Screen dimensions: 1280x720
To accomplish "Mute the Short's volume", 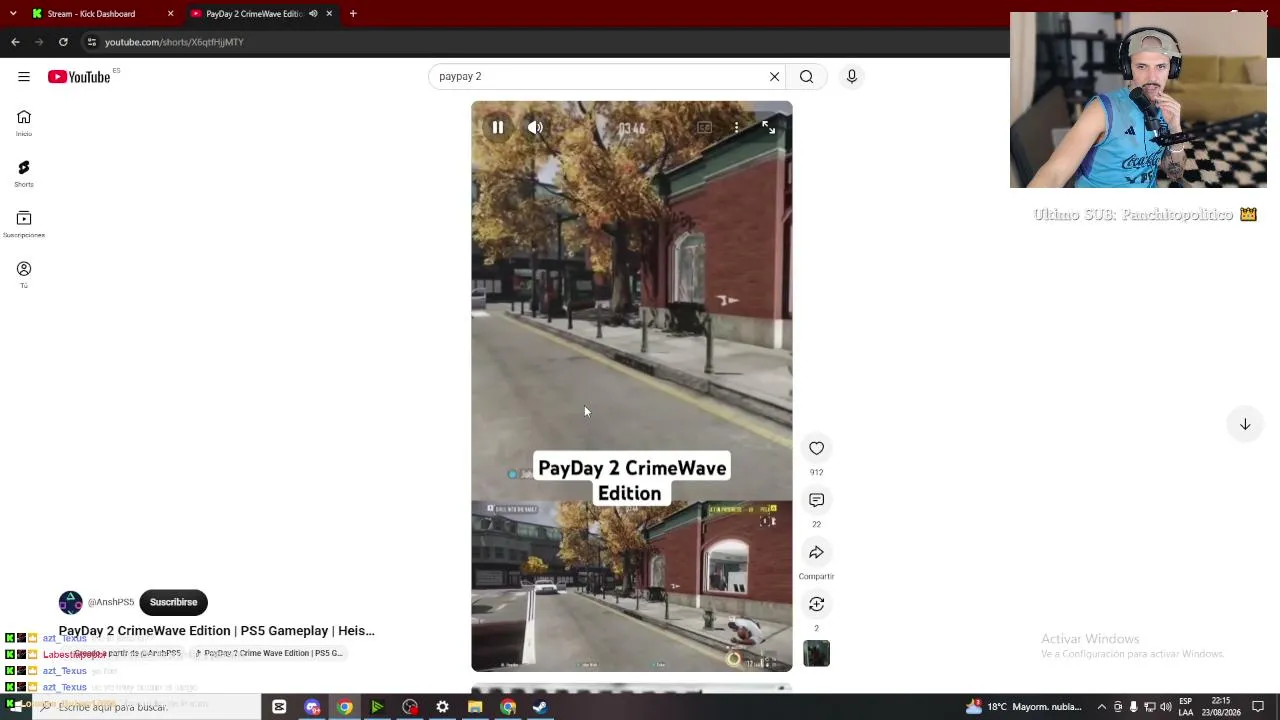I will click(x=535, y=128).
